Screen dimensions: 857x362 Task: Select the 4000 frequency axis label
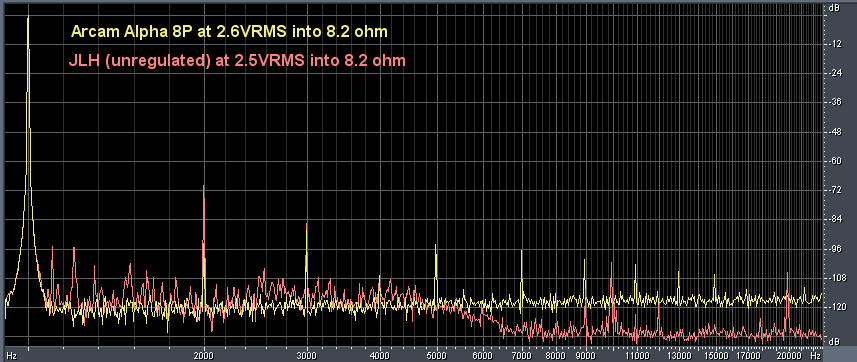(x=379, y=355)
